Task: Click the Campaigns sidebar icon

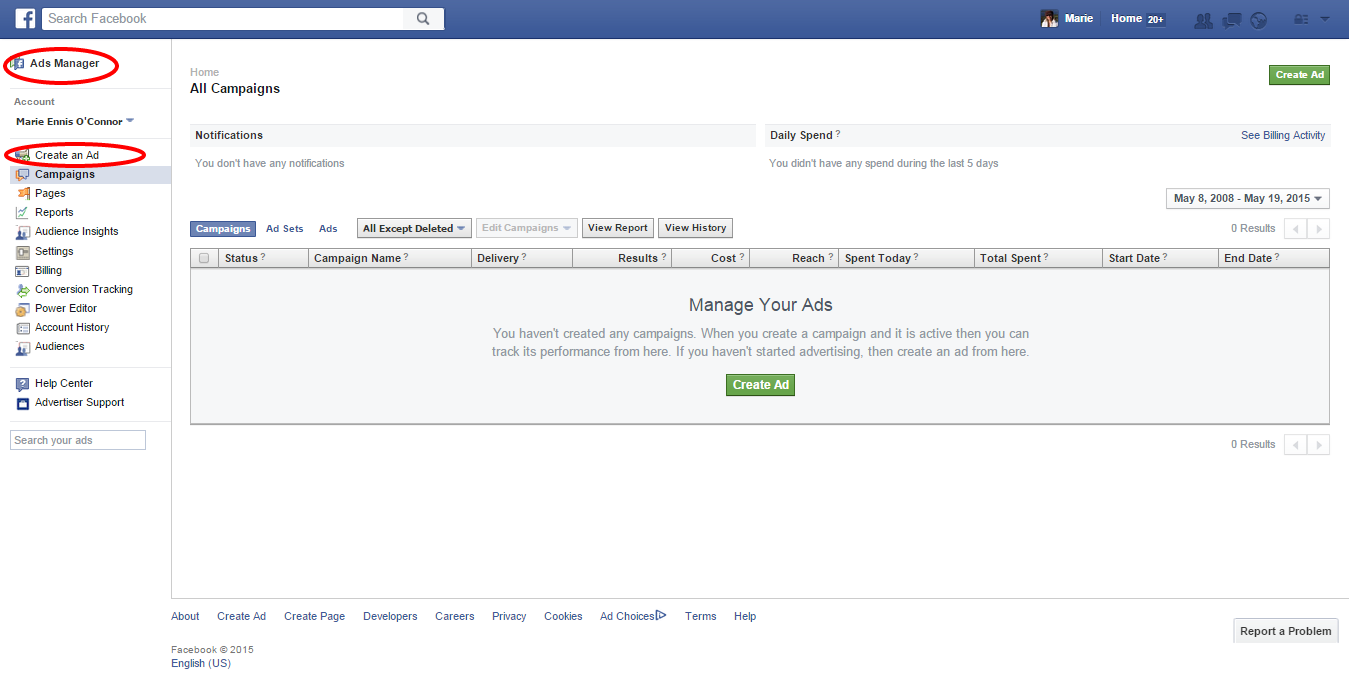Action: coord(23,174)
